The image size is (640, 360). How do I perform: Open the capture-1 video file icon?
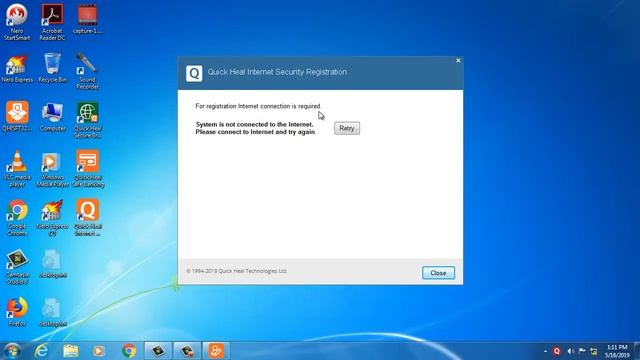tap(87, 18)
